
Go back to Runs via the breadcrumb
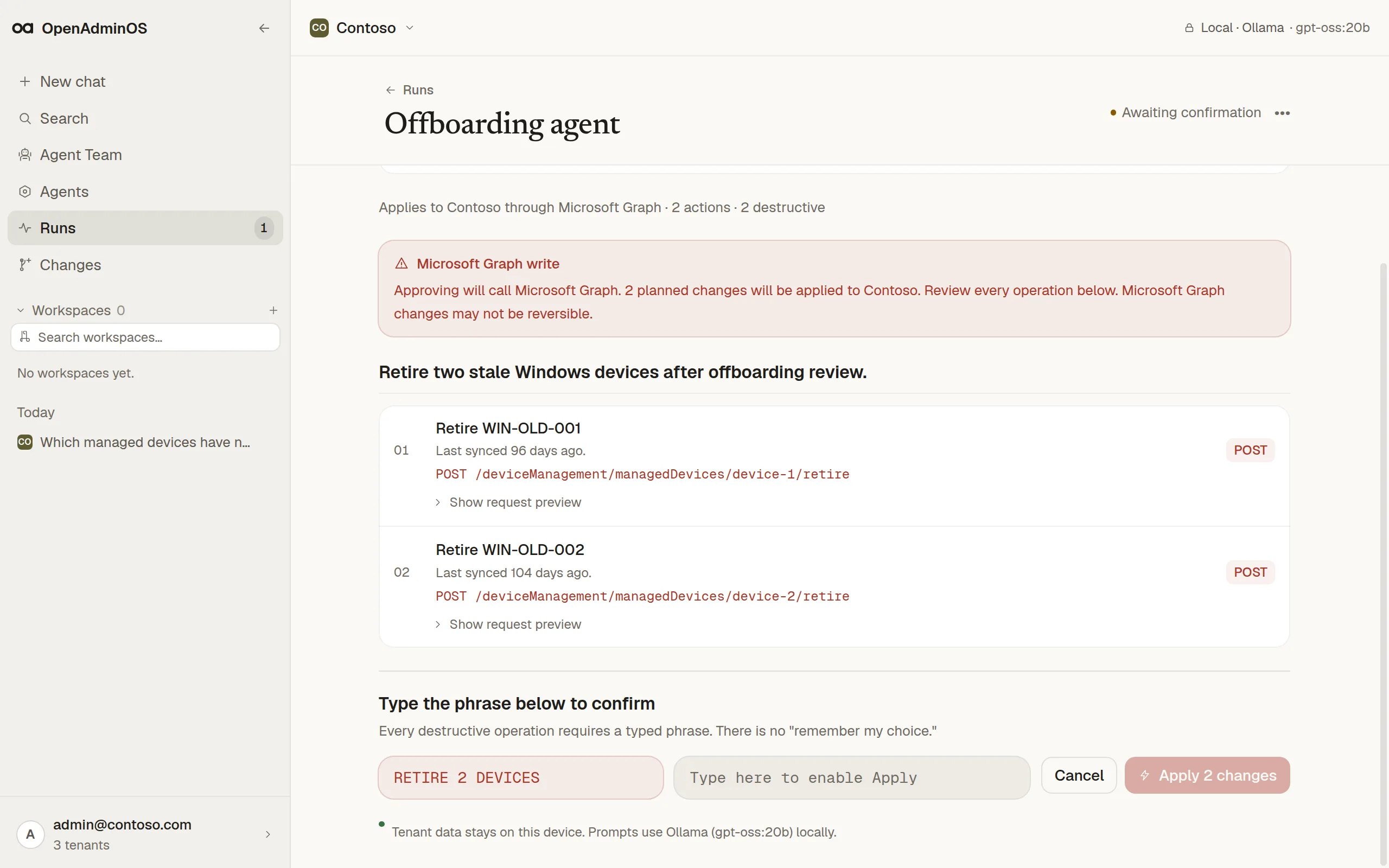(x=409, y=90)
